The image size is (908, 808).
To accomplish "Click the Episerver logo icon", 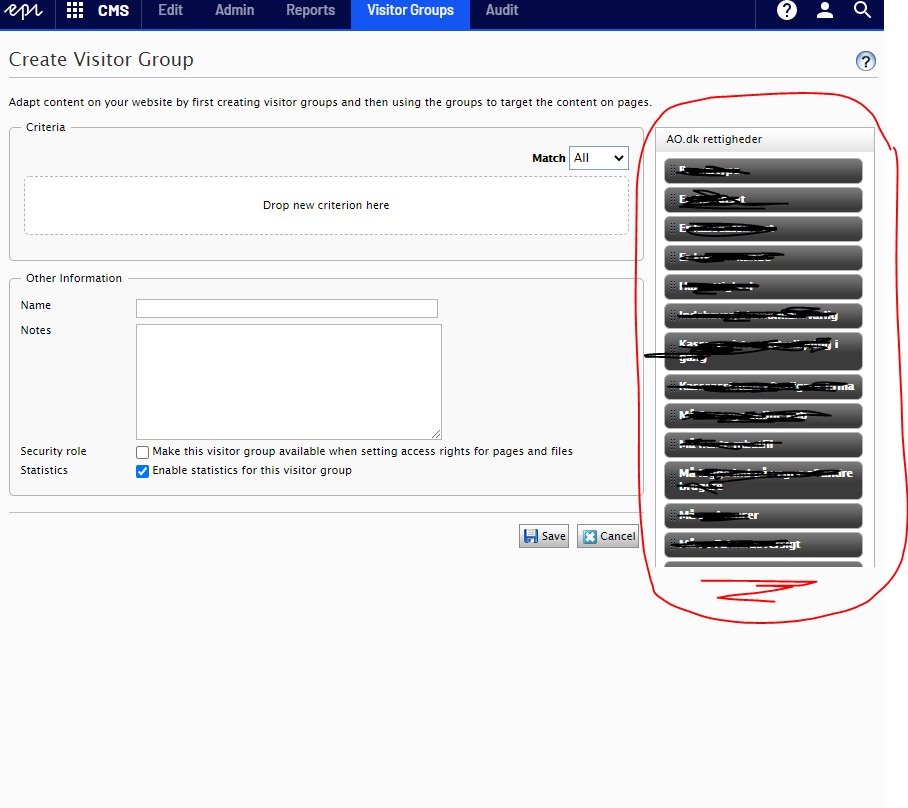I will click(24, 11).
